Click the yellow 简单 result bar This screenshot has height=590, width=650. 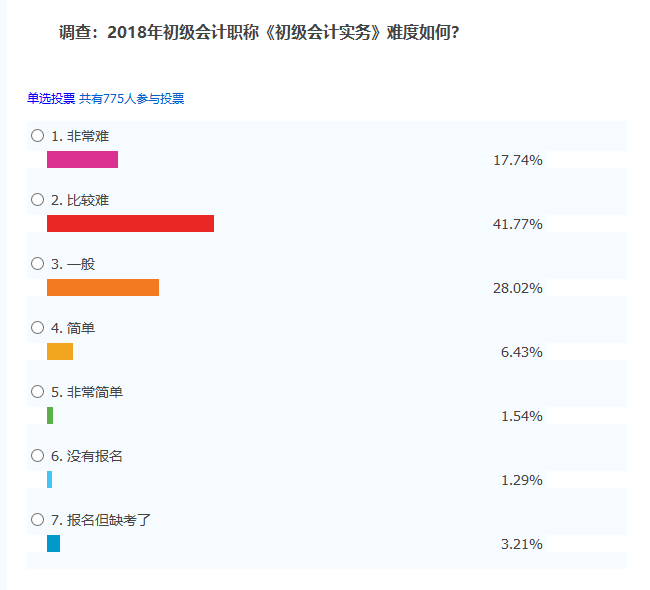(60, 352)
